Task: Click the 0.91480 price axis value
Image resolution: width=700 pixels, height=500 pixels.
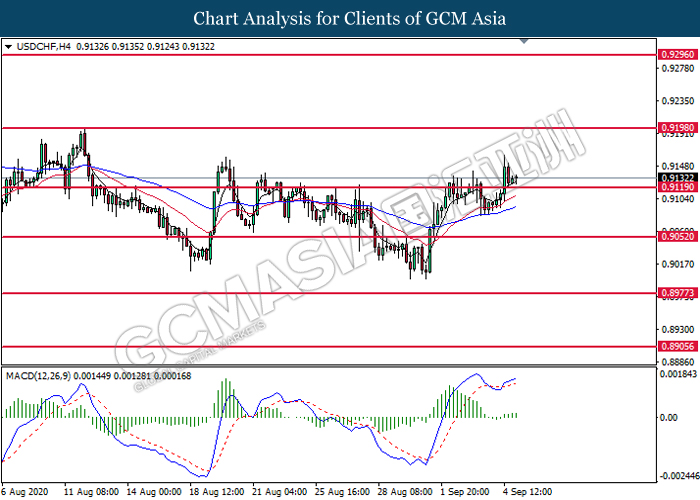Action: [678, 166]
